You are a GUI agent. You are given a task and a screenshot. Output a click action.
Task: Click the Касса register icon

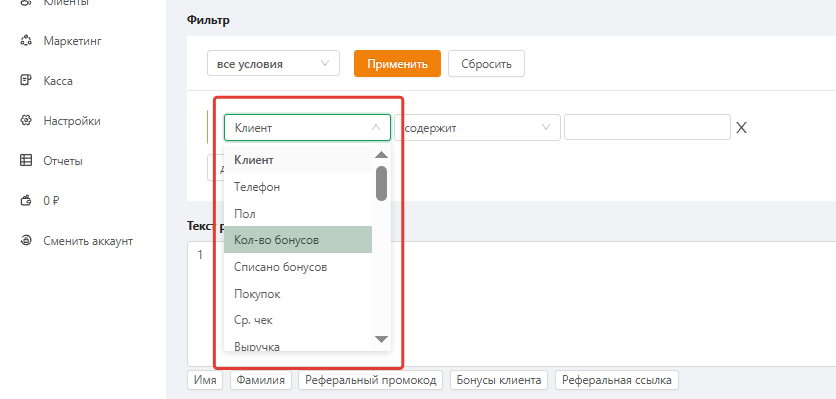tap(26, 81)
